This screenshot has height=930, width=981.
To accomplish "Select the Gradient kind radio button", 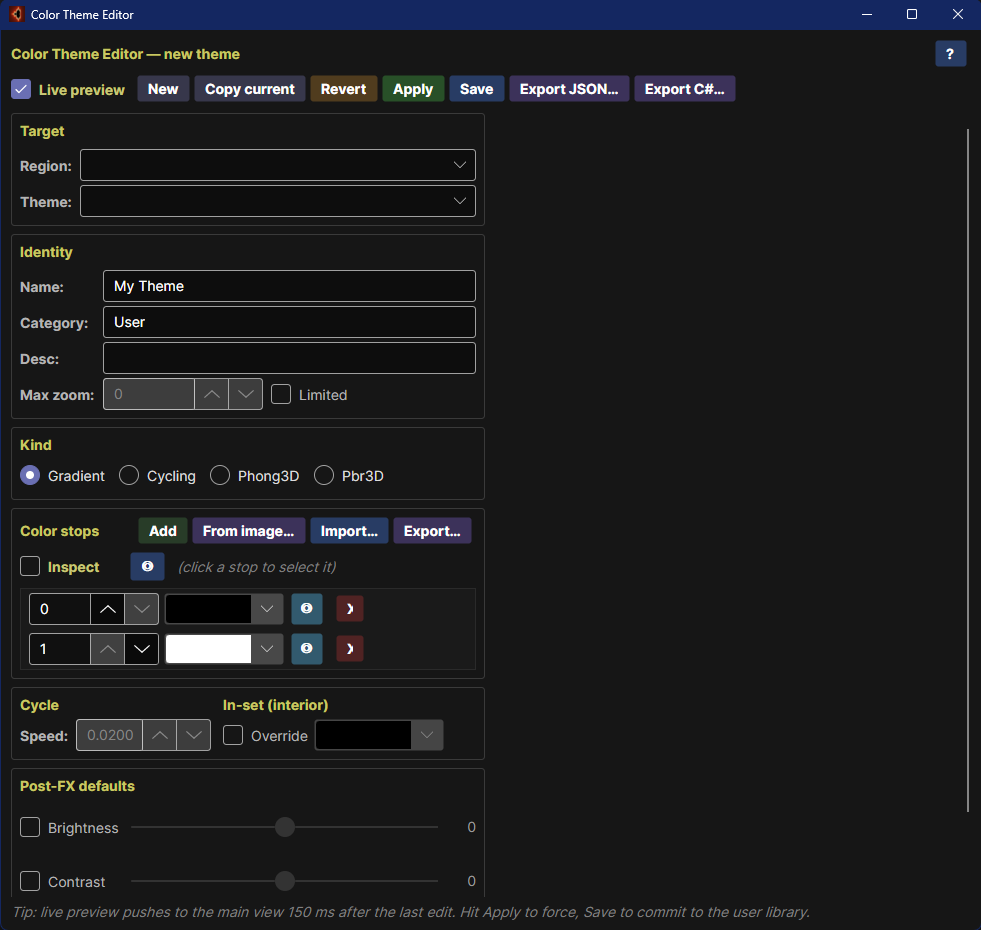I will [30, 476].
